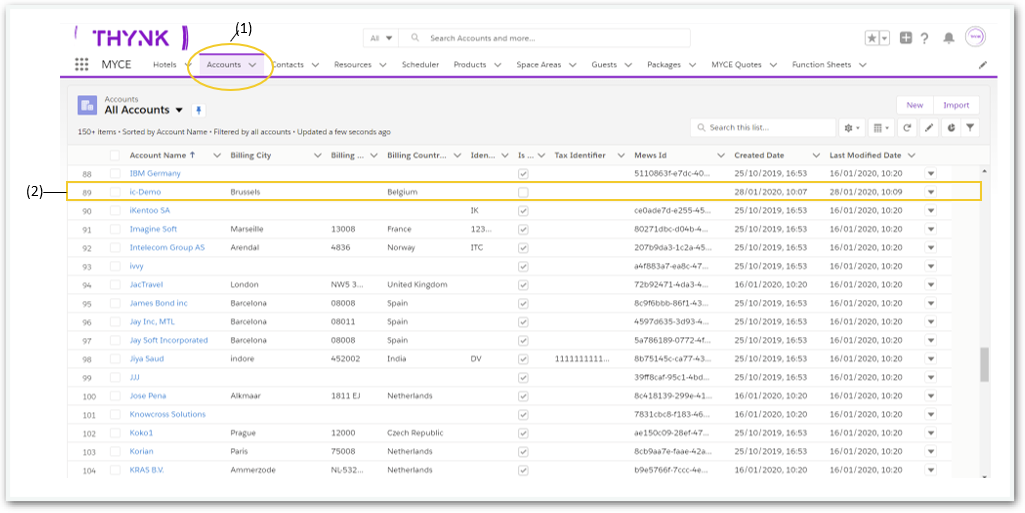Click the pencil icon to edit list inline

tap(928, 128)
